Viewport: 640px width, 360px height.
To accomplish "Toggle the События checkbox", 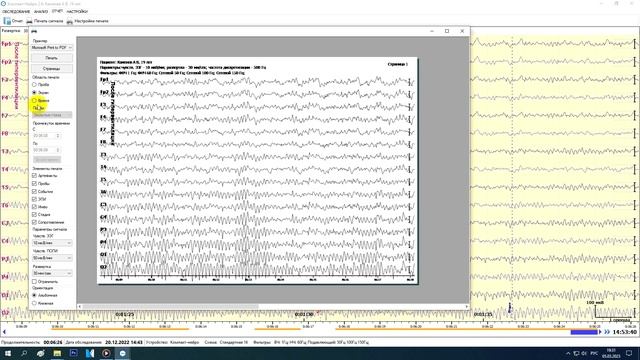I will coord(34,191).
